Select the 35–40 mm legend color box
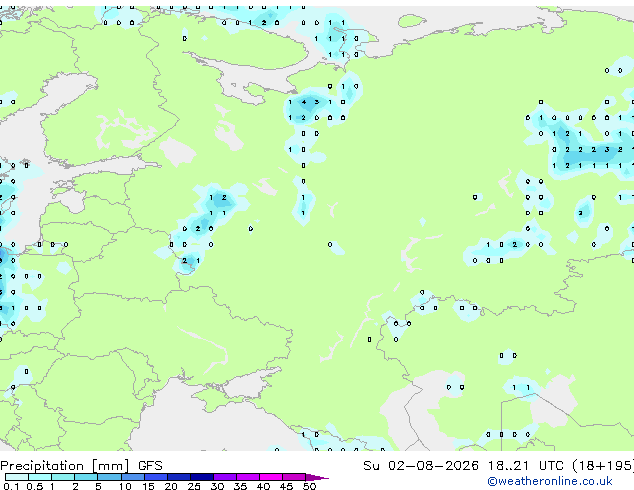 click(x=248, y=477)
